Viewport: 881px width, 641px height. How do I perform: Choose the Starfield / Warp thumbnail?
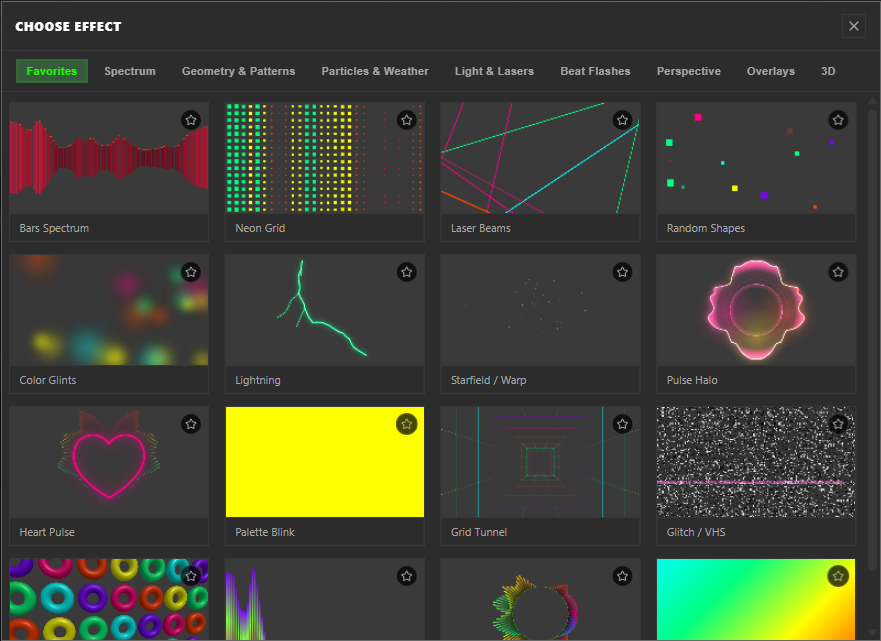(541, 310)
